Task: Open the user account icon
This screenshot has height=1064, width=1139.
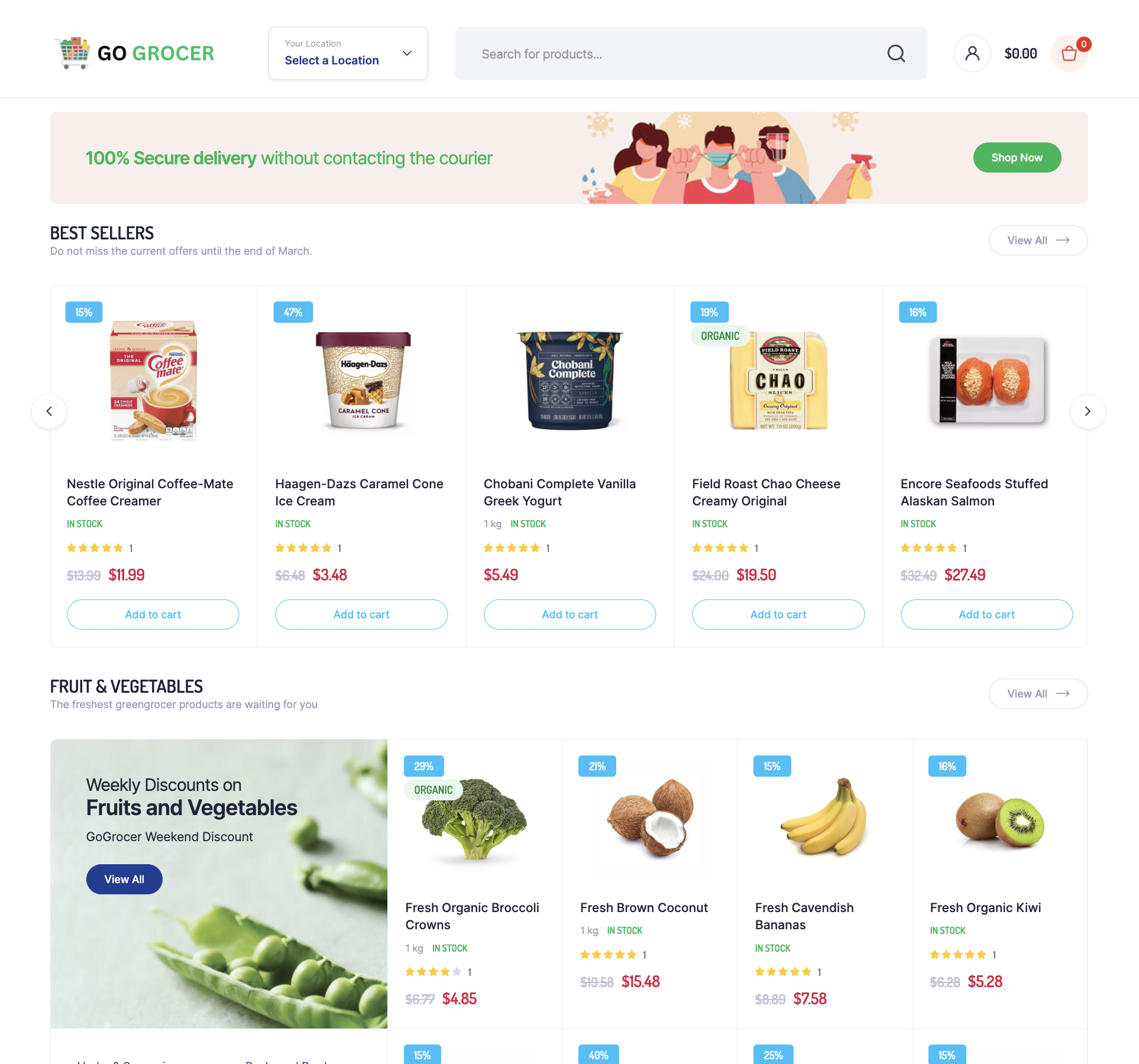Action: pos(972,54)
